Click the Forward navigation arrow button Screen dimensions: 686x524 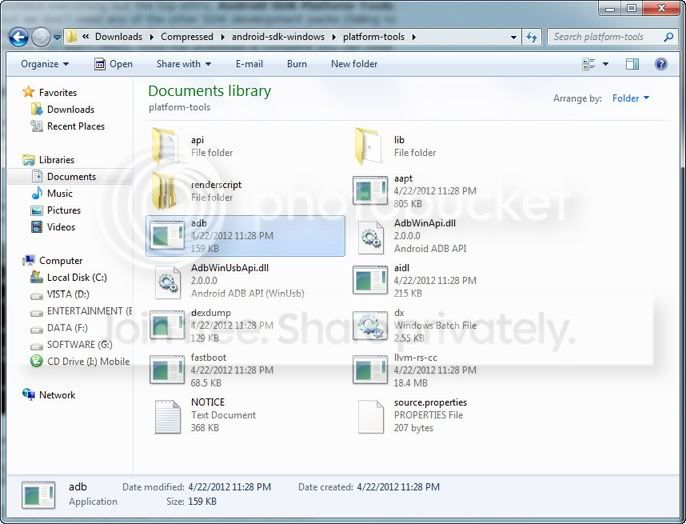click(41, 37)
